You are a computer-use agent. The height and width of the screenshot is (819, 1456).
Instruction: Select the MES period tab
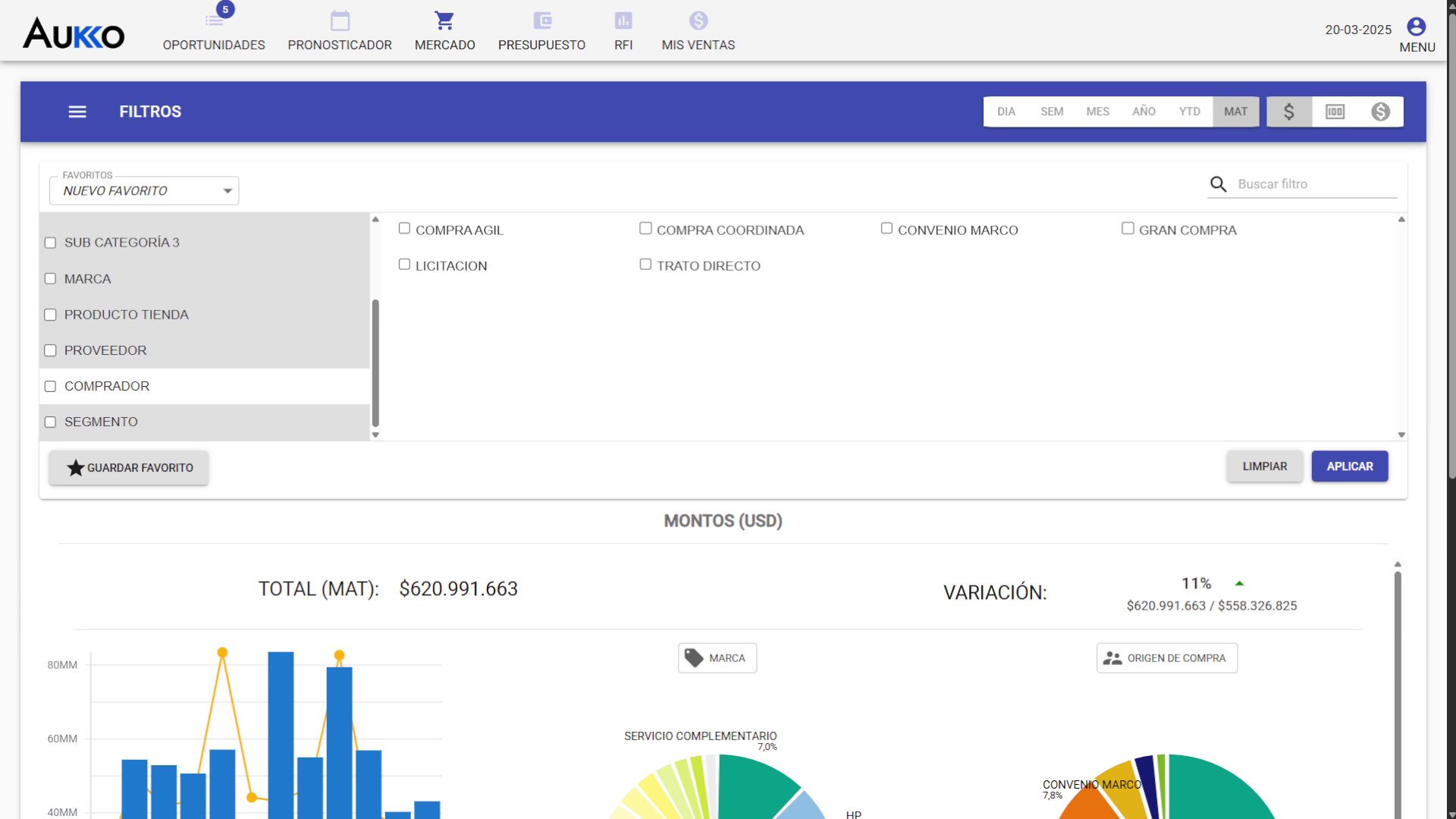click(x=1097, y=111)
